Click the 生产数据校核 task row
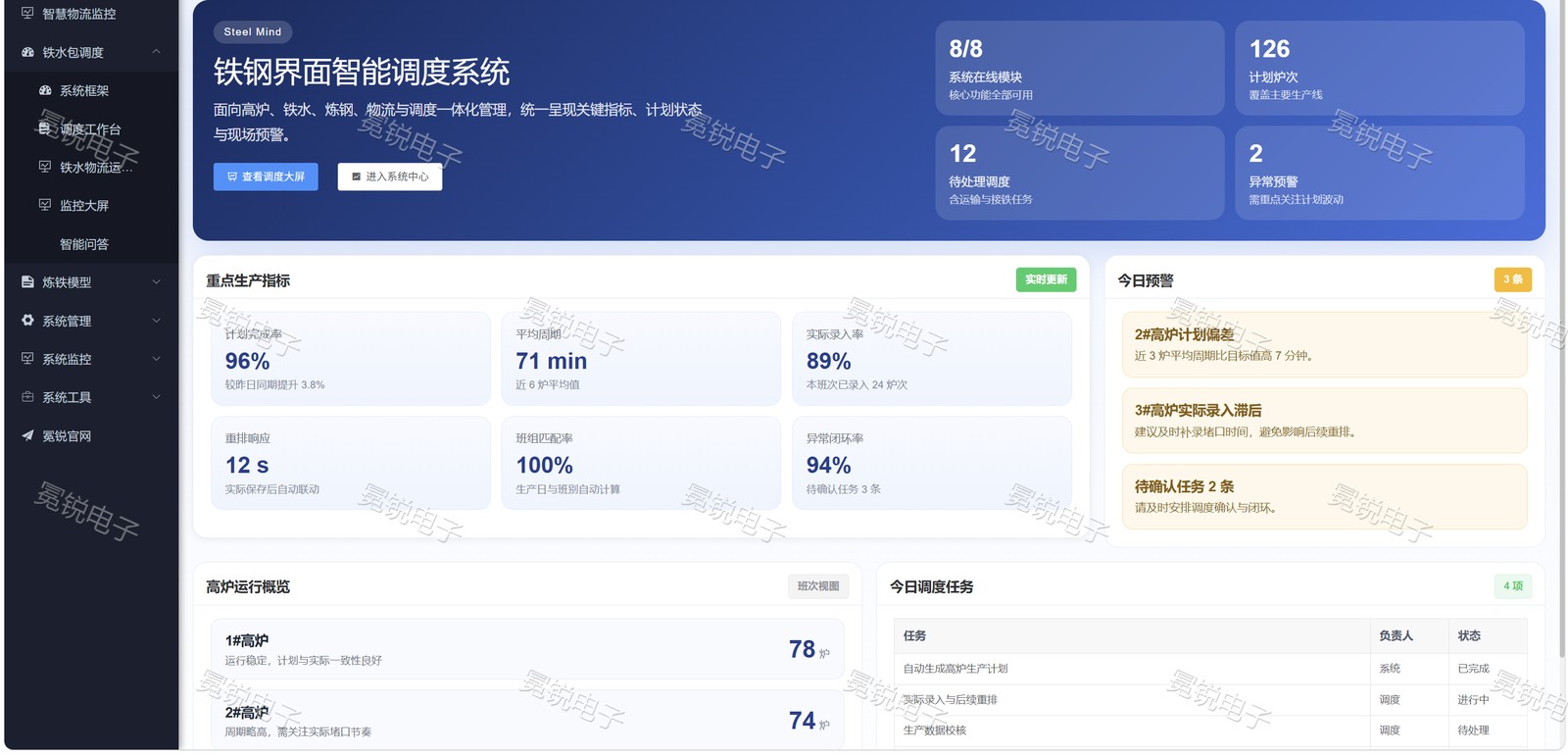This screenshot has height=754, width=1568. 1210,730
